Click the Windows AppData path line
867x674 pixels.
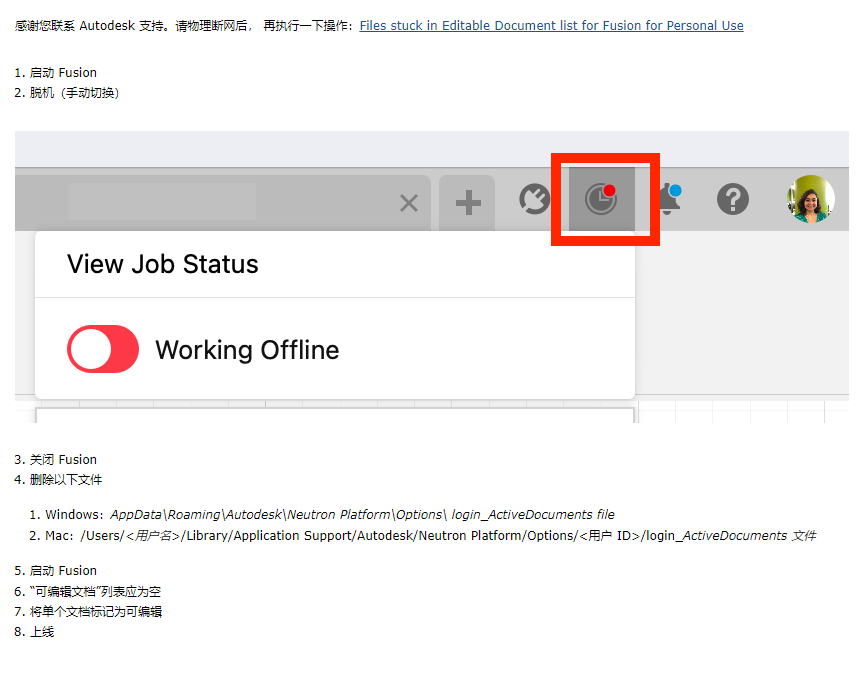click(x=322, y=515)
